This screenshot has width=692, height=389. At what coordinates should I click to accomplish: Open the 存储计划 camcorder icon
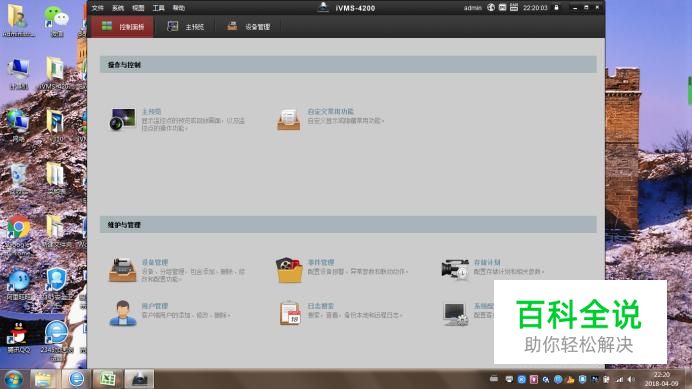click(x=455, y=269)
